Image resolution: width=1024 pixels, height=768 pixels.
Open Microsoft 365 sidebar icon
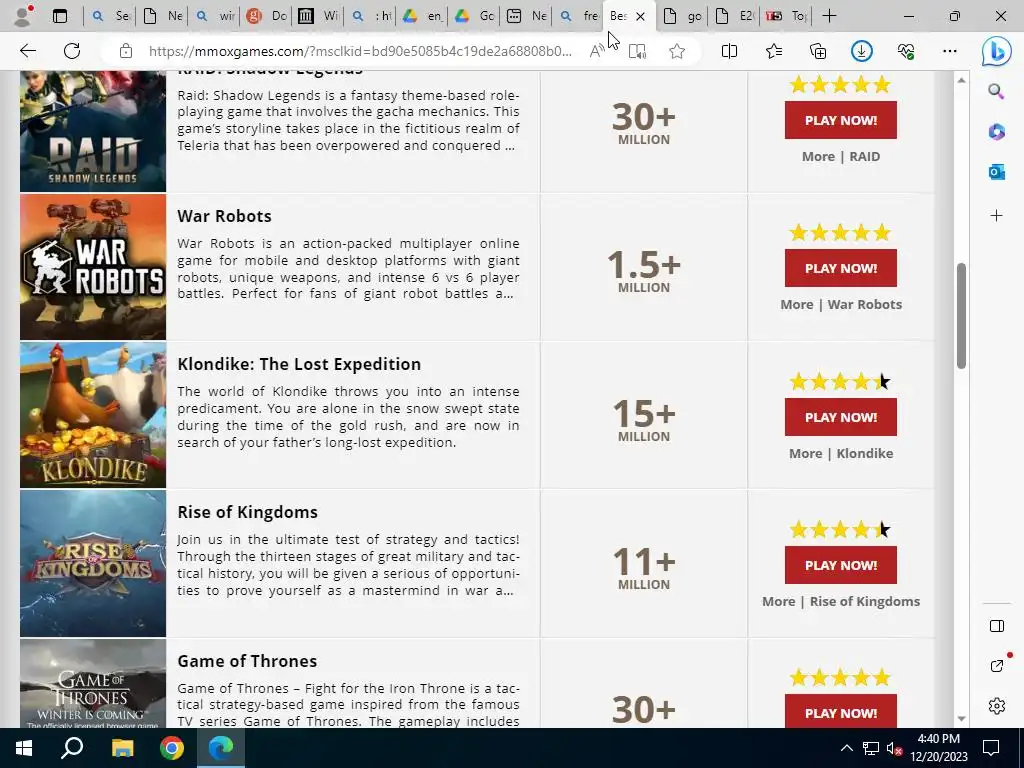(996, 132)
